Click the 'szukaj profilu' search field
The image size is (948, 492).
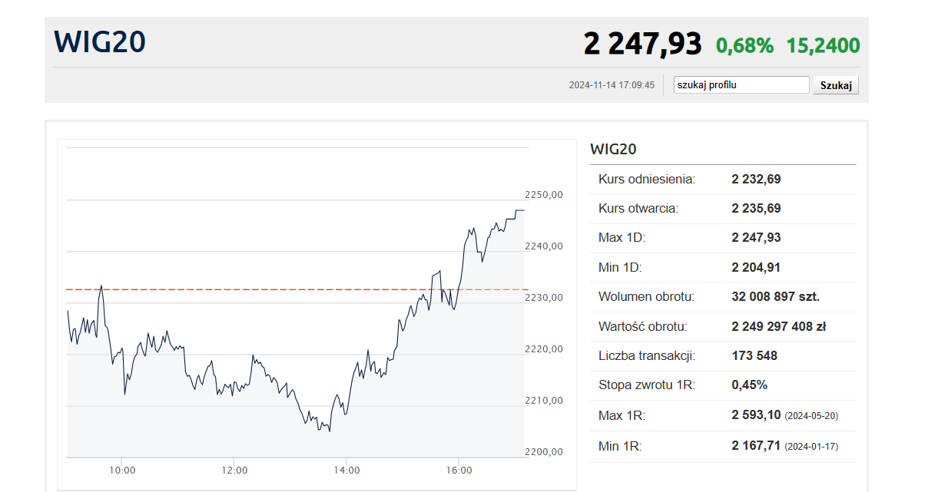(x=741, y=85)
